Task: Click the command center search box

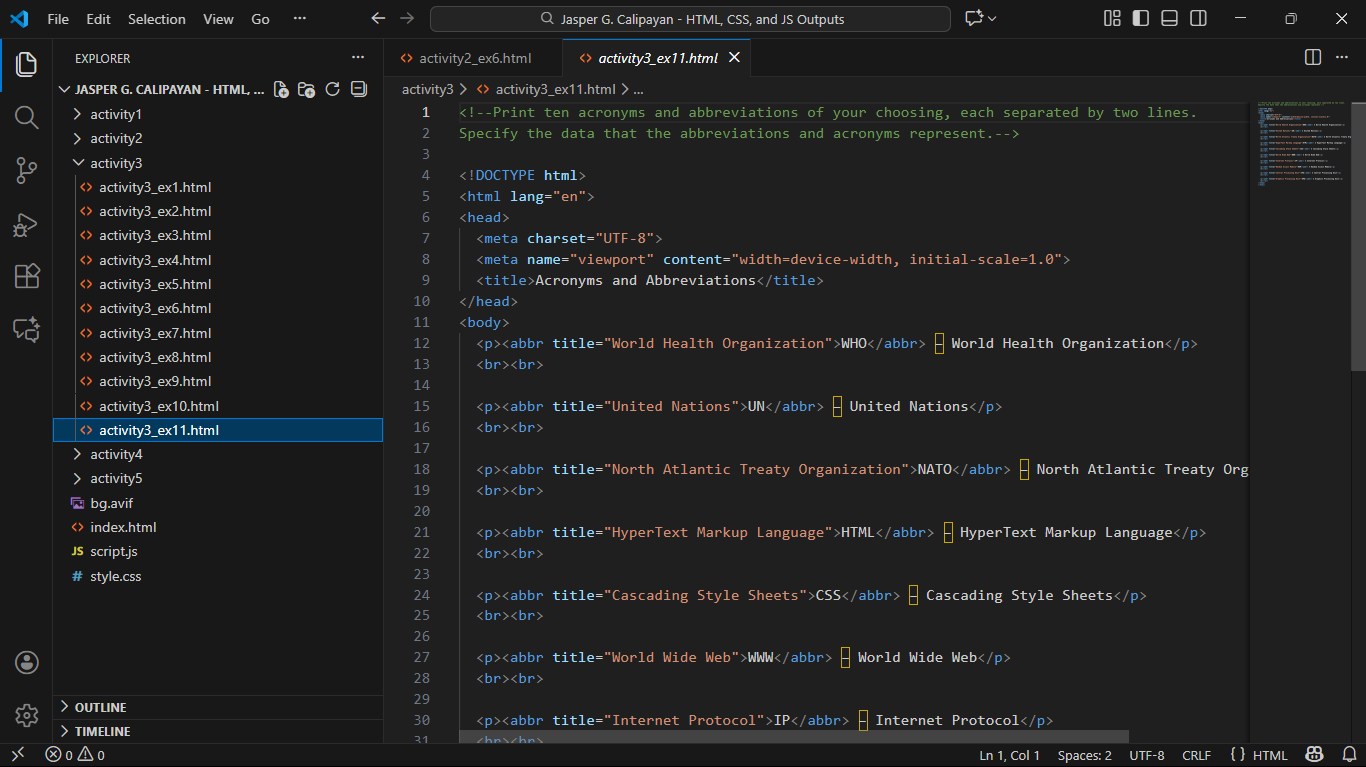Action: click(690, 19)
